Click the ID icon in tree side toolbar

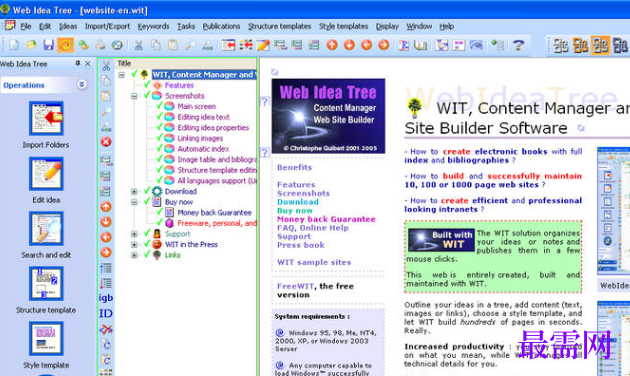pyautogui.click(x=106, y=313)
